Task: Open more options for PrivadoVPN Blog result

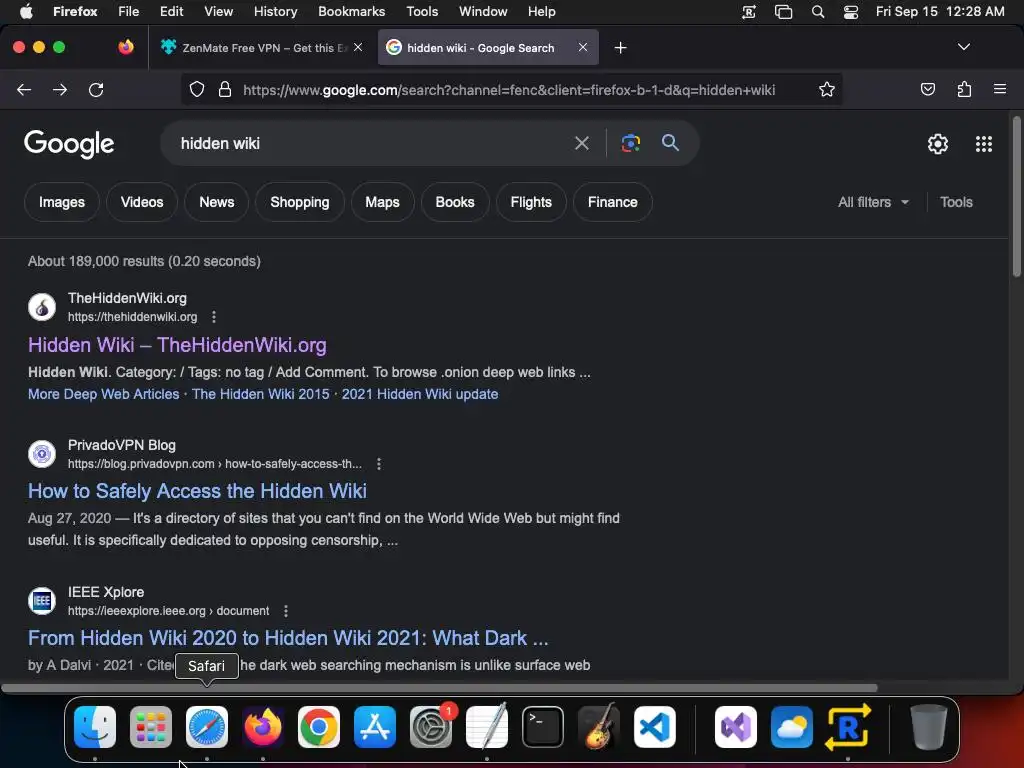Action: [x=379, y=464]
